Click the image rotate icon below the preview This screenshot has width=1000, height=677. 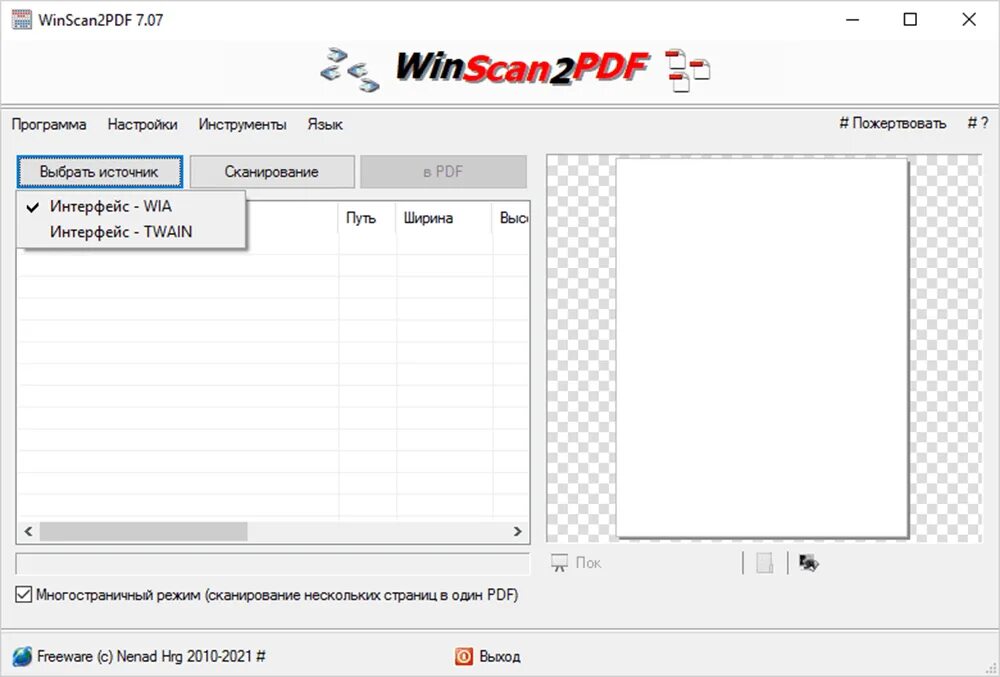pos(809,563)
